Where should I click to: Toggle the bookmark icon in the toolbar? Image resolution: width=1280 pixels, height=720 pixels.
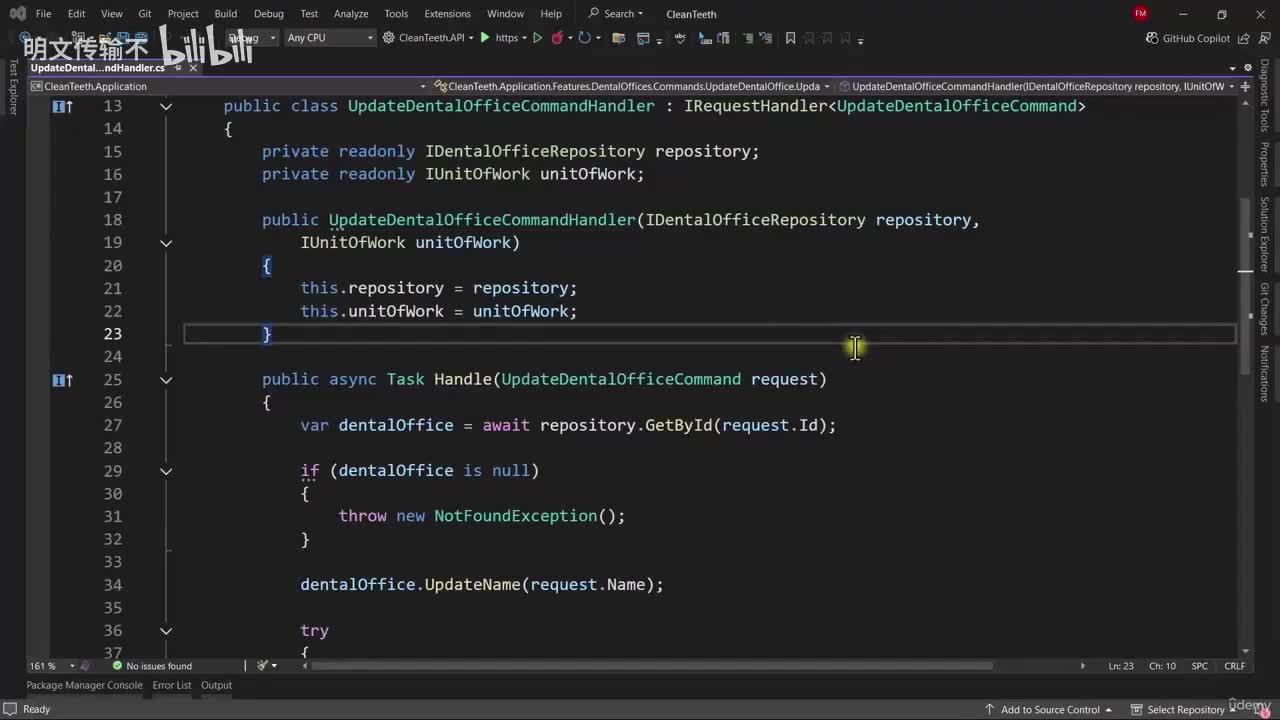click(x=790, y=38)
